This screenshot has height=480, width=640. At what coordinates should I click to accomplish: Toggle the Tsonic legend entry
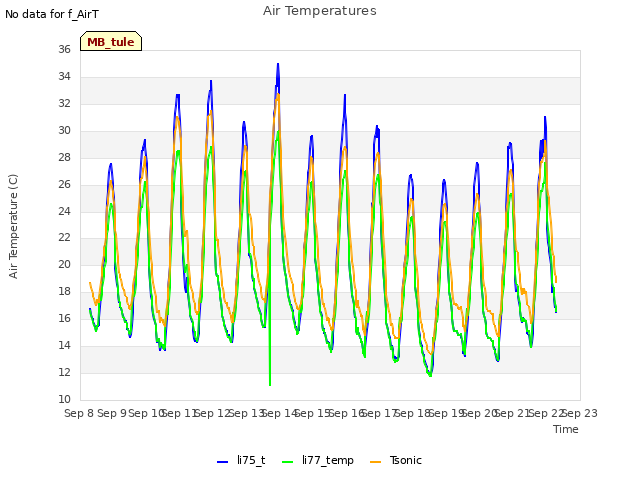click(396, 460)
